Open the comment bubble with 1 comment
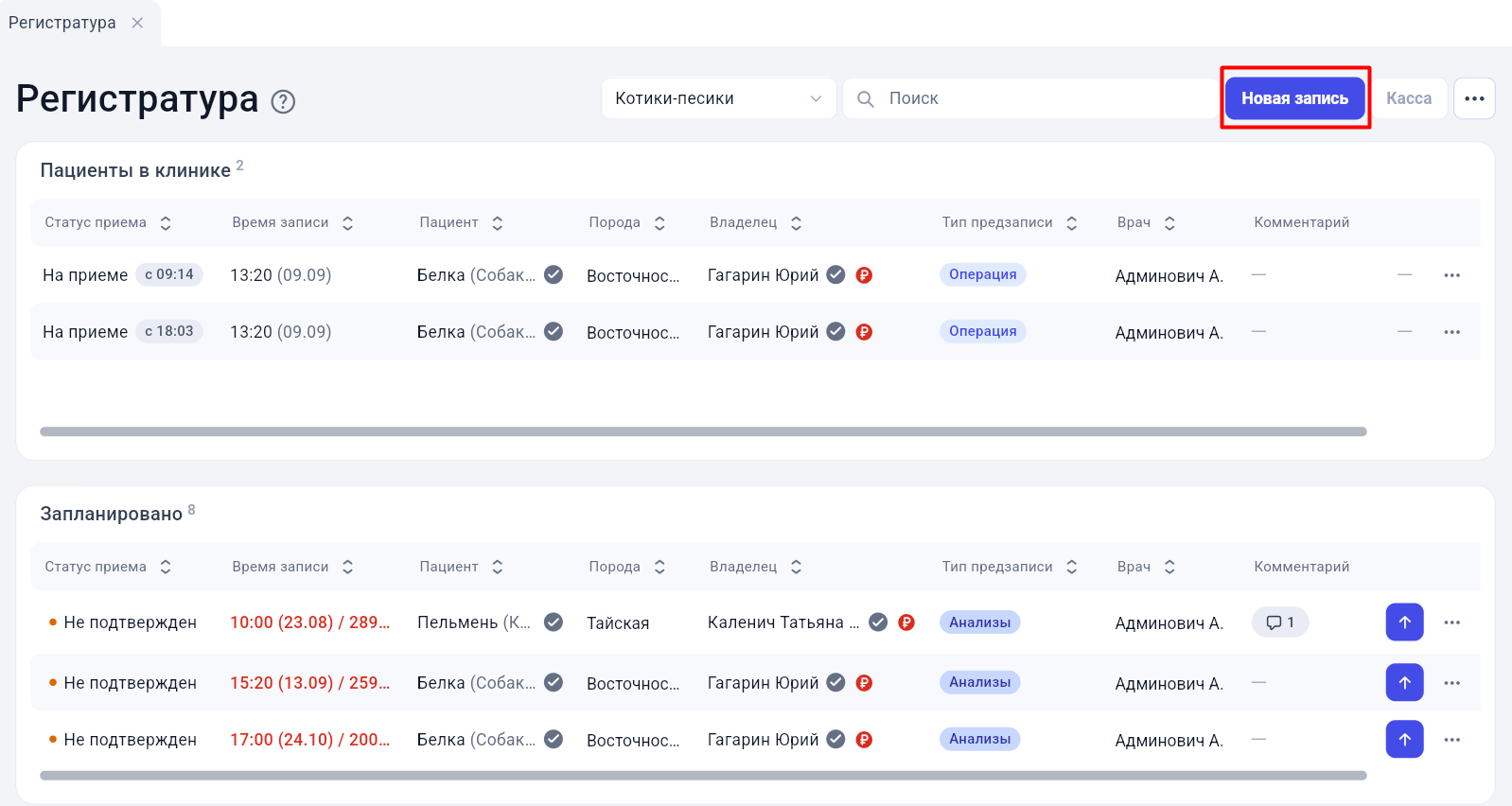The image size is (1512, 806). [x=1280, y=622]
